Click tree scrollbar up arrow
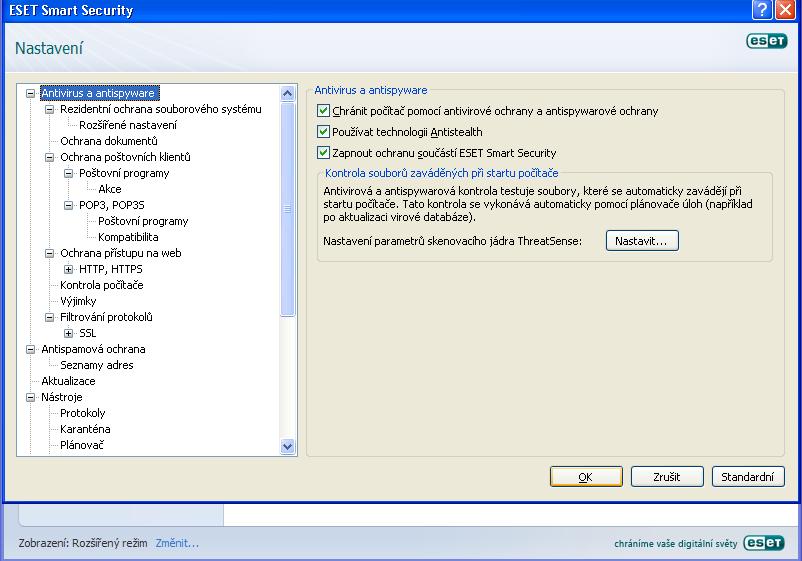The height and width of the screenshot is (561, 802). (287, 93)
